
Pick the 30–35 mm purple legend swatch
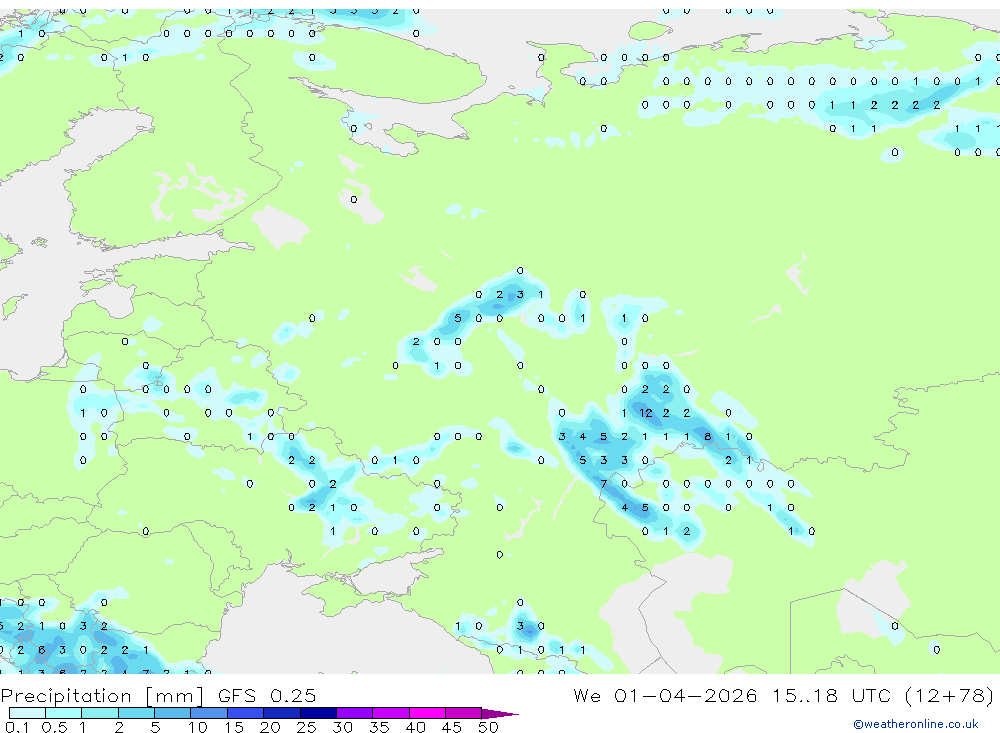click(x=355, y=713)
